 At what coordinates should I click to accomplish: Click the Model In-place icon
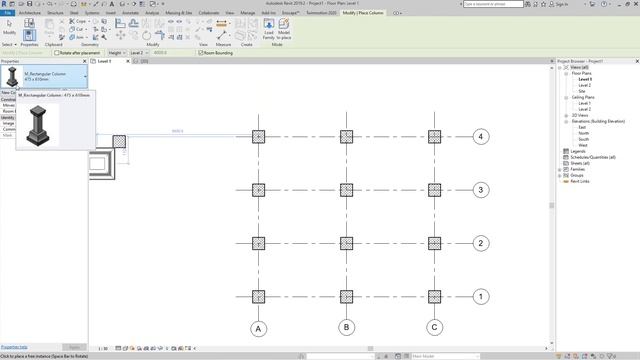tap(284, 24)
